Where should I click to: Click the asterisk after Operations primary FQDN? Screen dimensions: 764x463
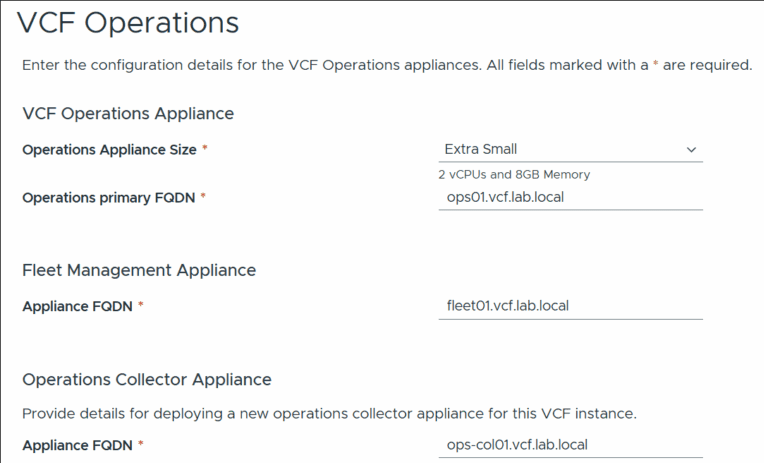click(203, 197)
